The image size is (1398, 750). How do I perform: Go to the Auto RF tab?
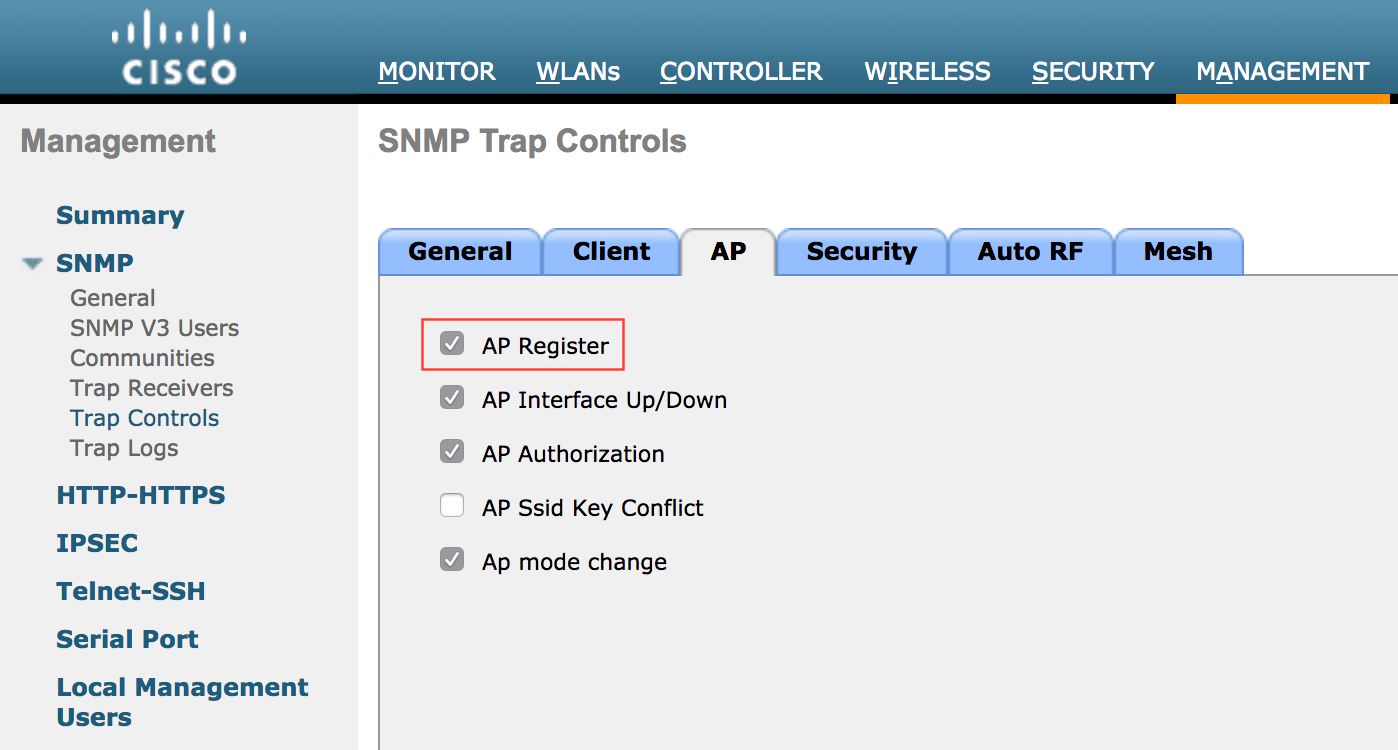click(x=1030, y=252)
